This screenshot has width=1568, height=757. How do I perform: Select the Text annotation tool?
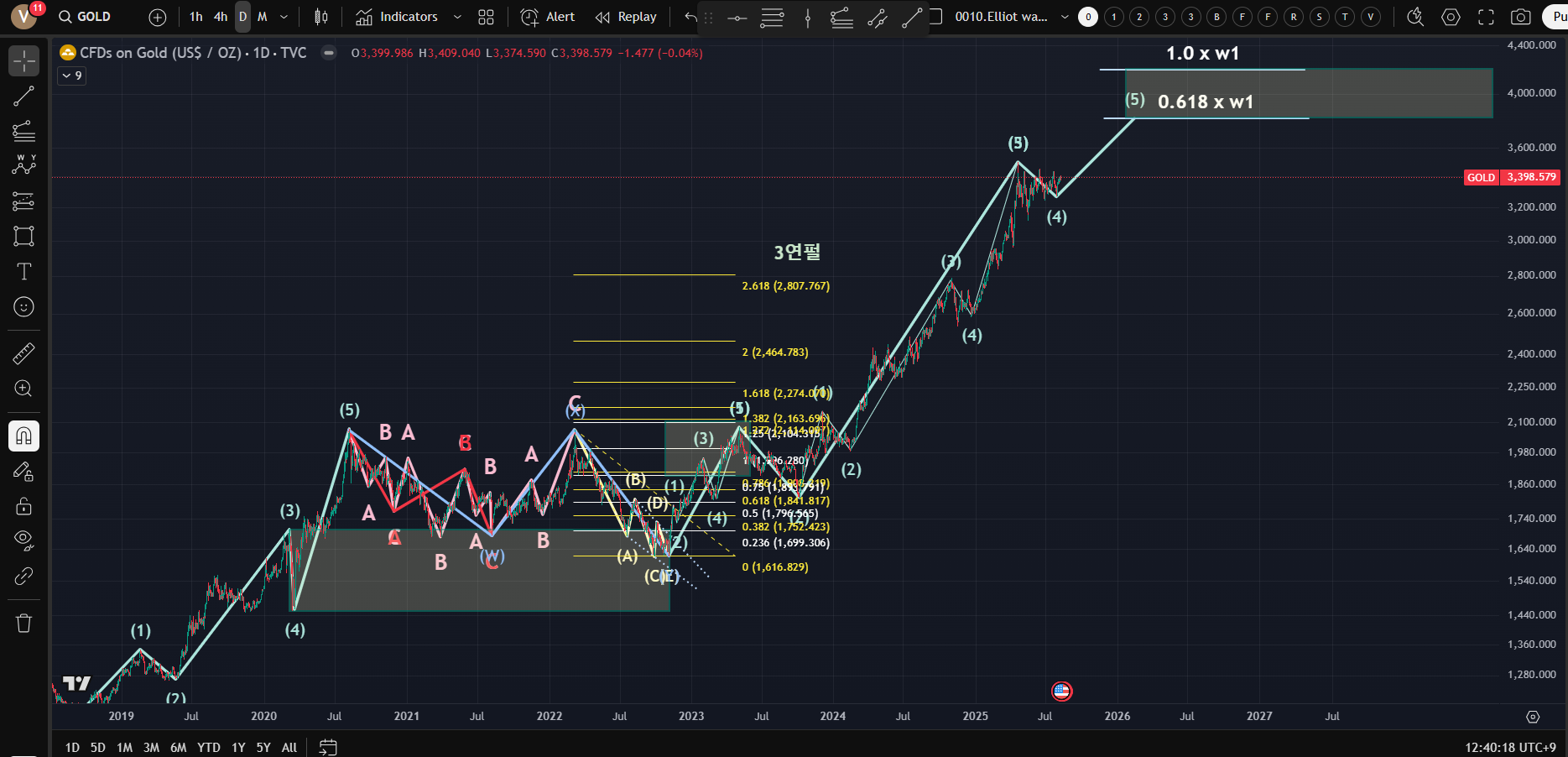coord(23,272)
